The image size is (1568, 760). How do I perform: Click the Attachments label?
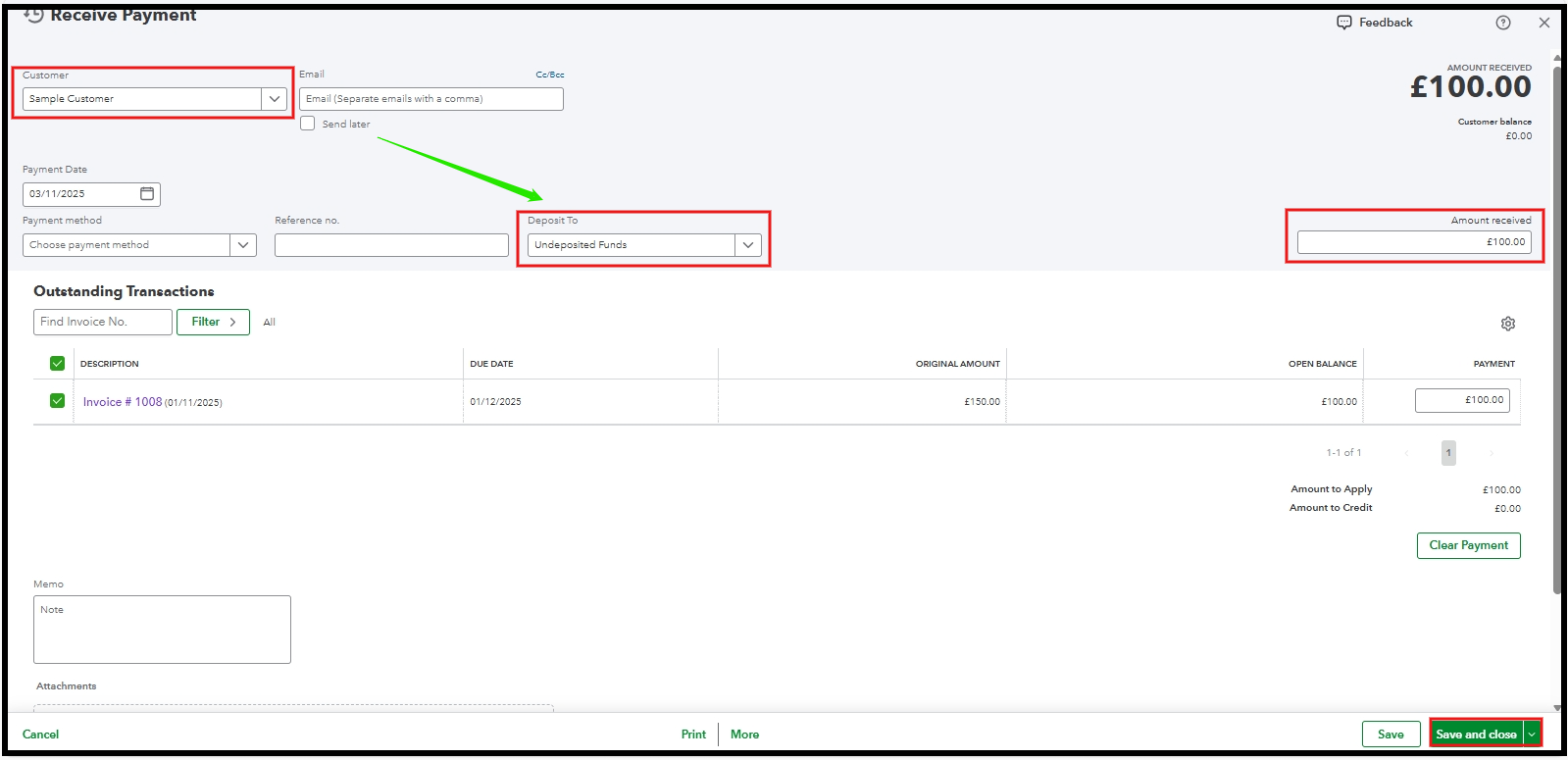click(67, 686)
